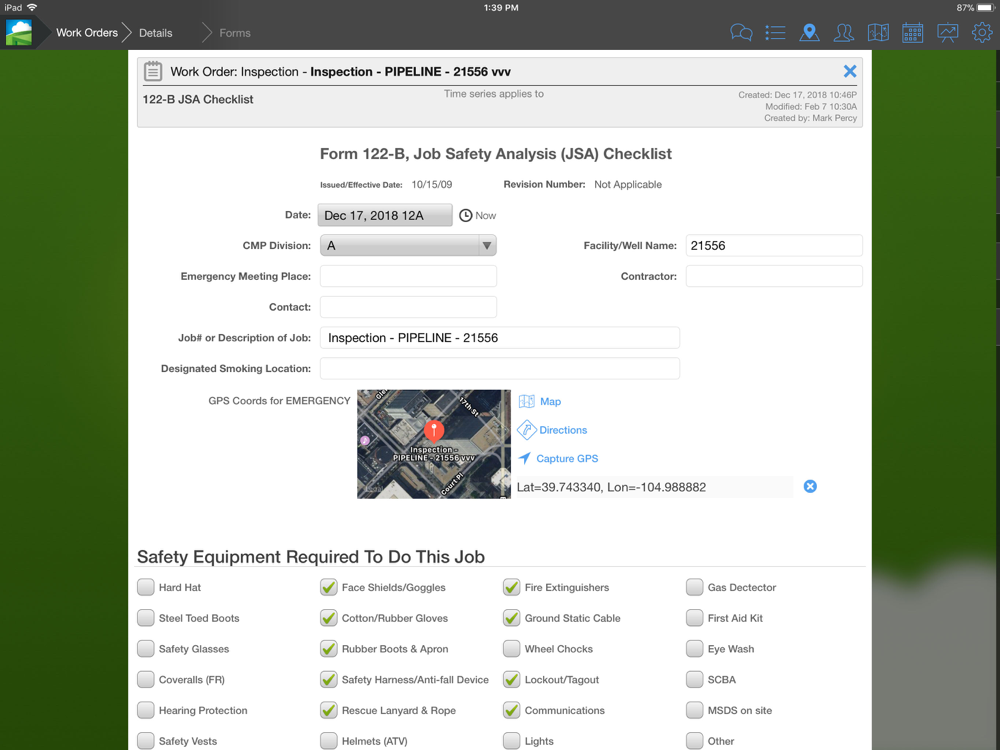Enable the Hard Hat checkbox
The width and height of the screenshot is (1000, 750).
coord(146,588)
